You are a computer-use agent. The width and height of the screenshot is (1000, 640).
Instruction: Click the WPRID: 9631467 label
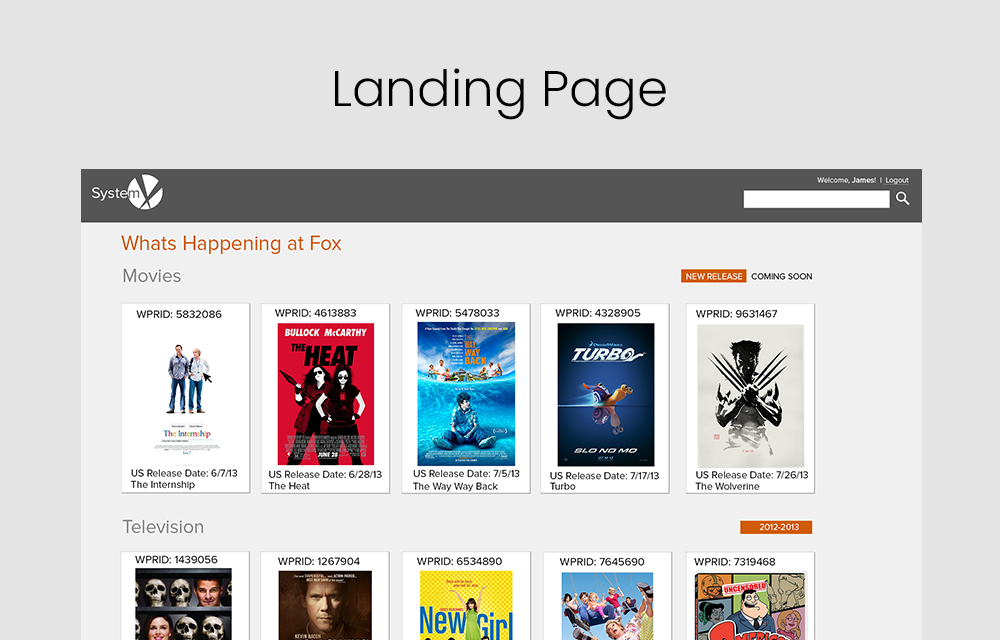pyautogui.click(x=737, y=314)
